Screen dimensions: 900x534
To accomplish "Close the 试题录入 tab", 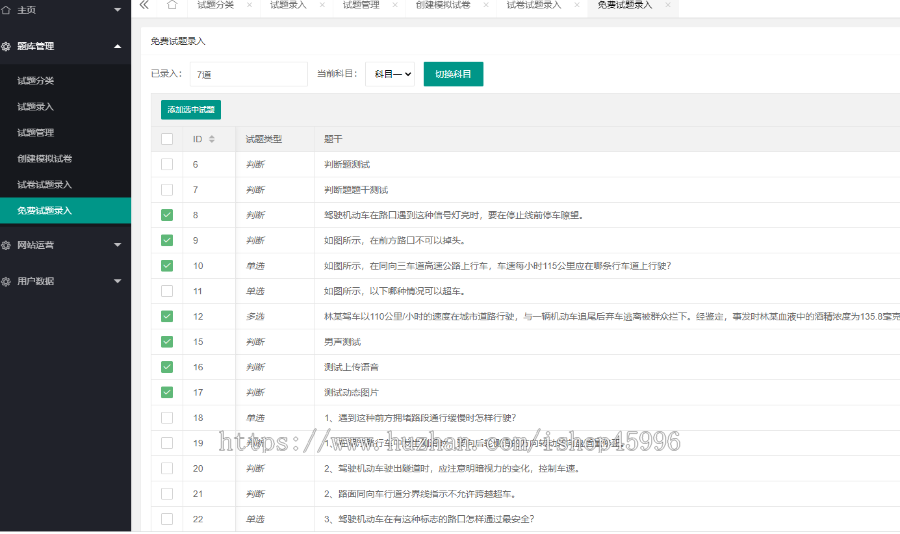I will point(322,5).
